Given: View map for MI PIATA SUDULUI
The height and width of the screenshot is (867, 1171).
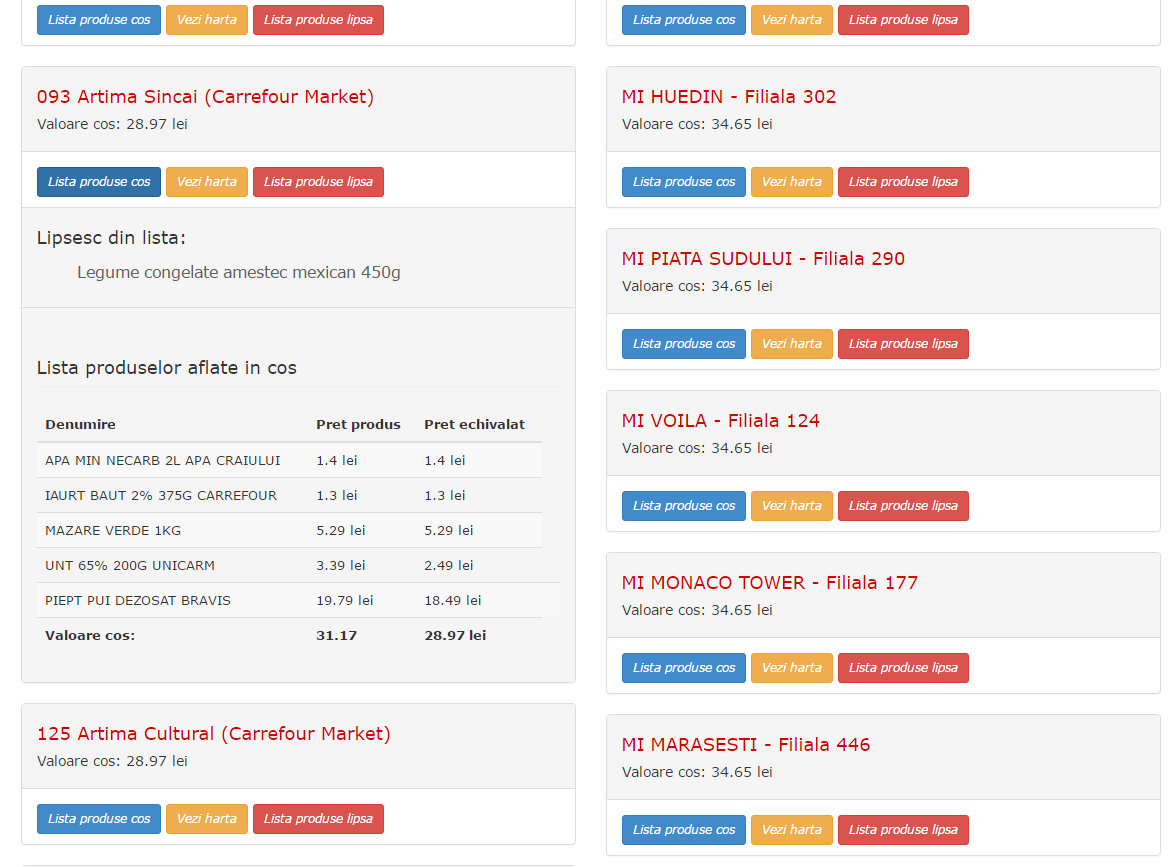Looking at the screenshot, I should point(792,344).
